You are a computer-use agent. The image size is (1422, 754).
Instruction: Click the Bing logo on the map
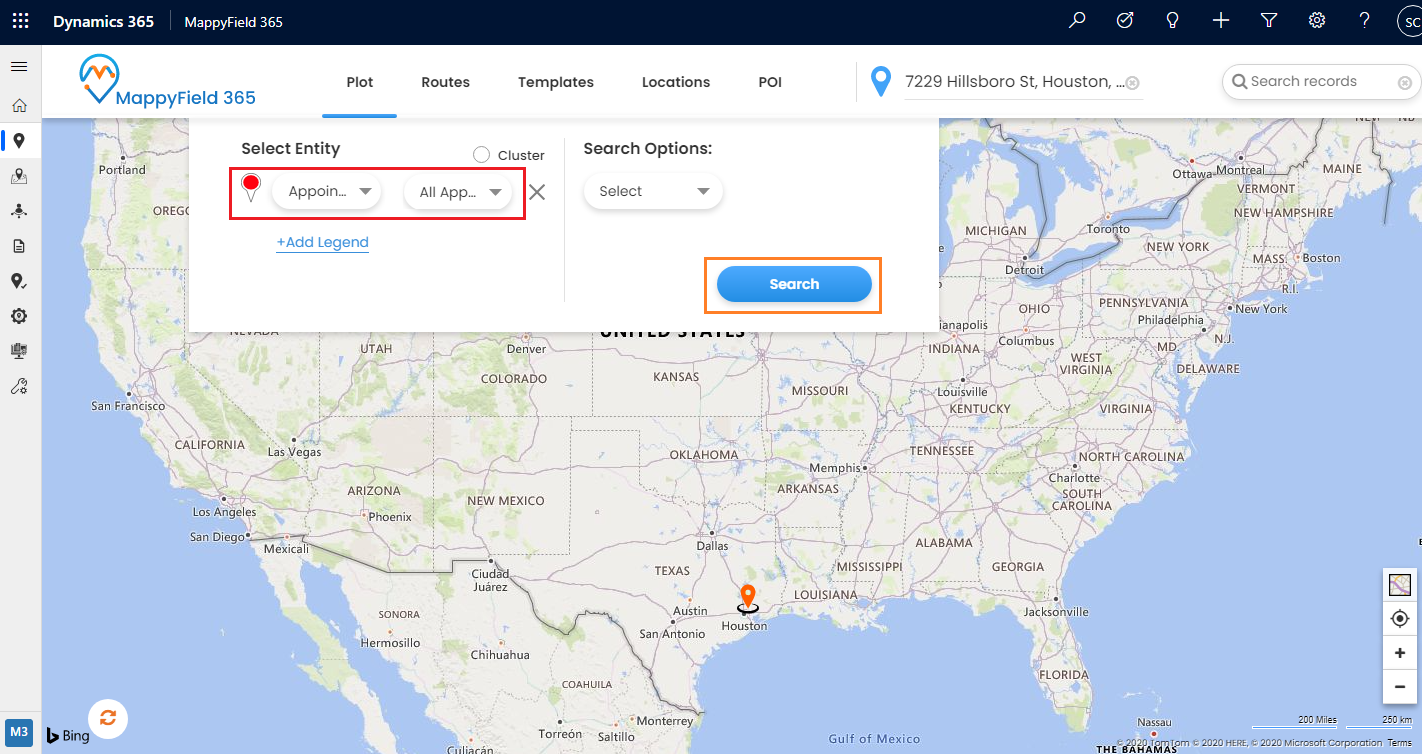click(68, 736)
